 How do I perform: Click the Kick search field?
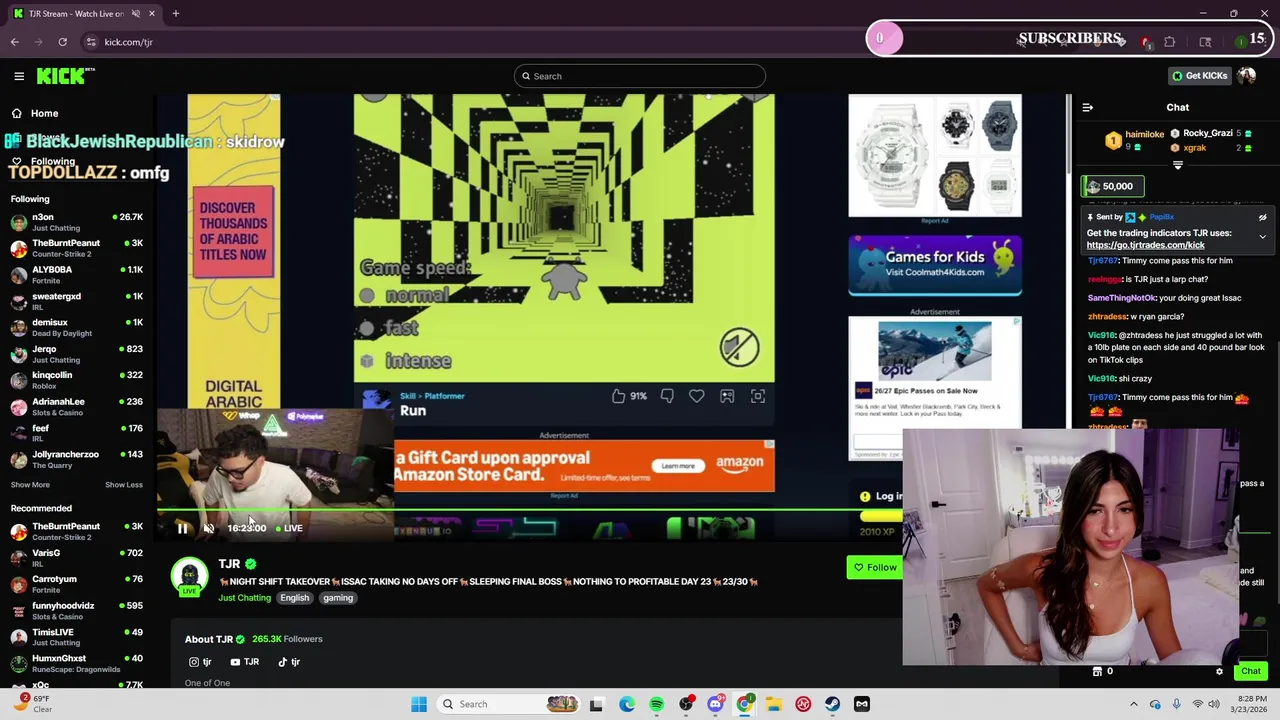tap(640, 76)
